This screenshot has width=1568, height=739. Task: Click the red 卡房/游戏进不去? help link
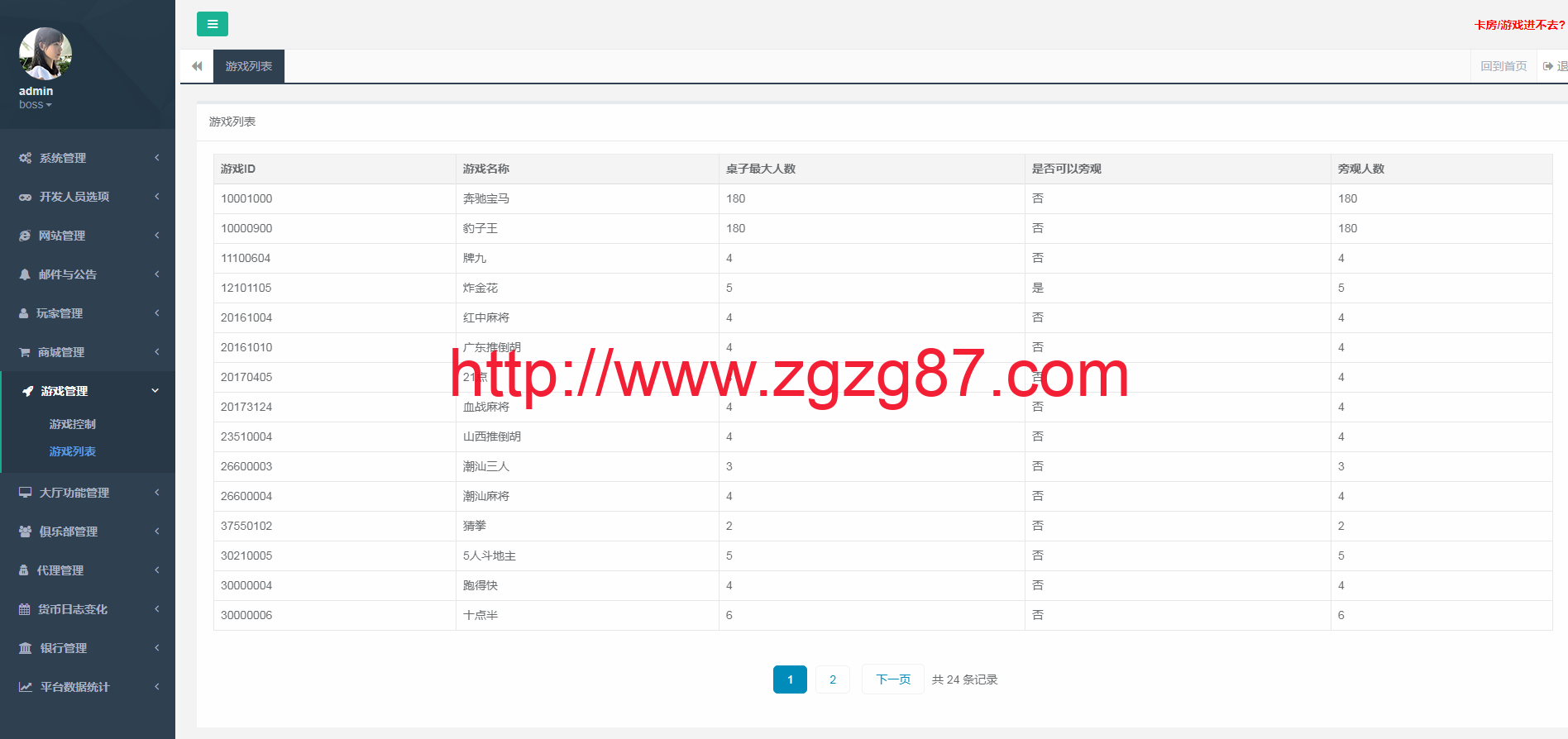click(x=1519, y=25)
